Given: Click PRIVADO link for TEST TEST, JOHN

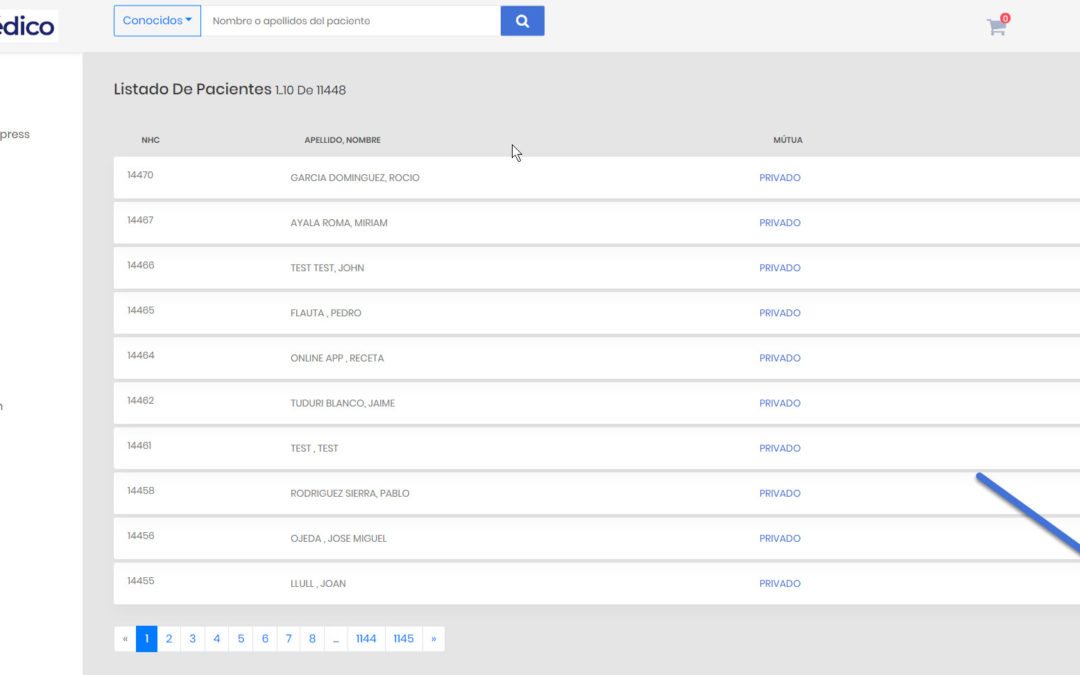Looking at the screenshot, I should click(x=780, y=268).
